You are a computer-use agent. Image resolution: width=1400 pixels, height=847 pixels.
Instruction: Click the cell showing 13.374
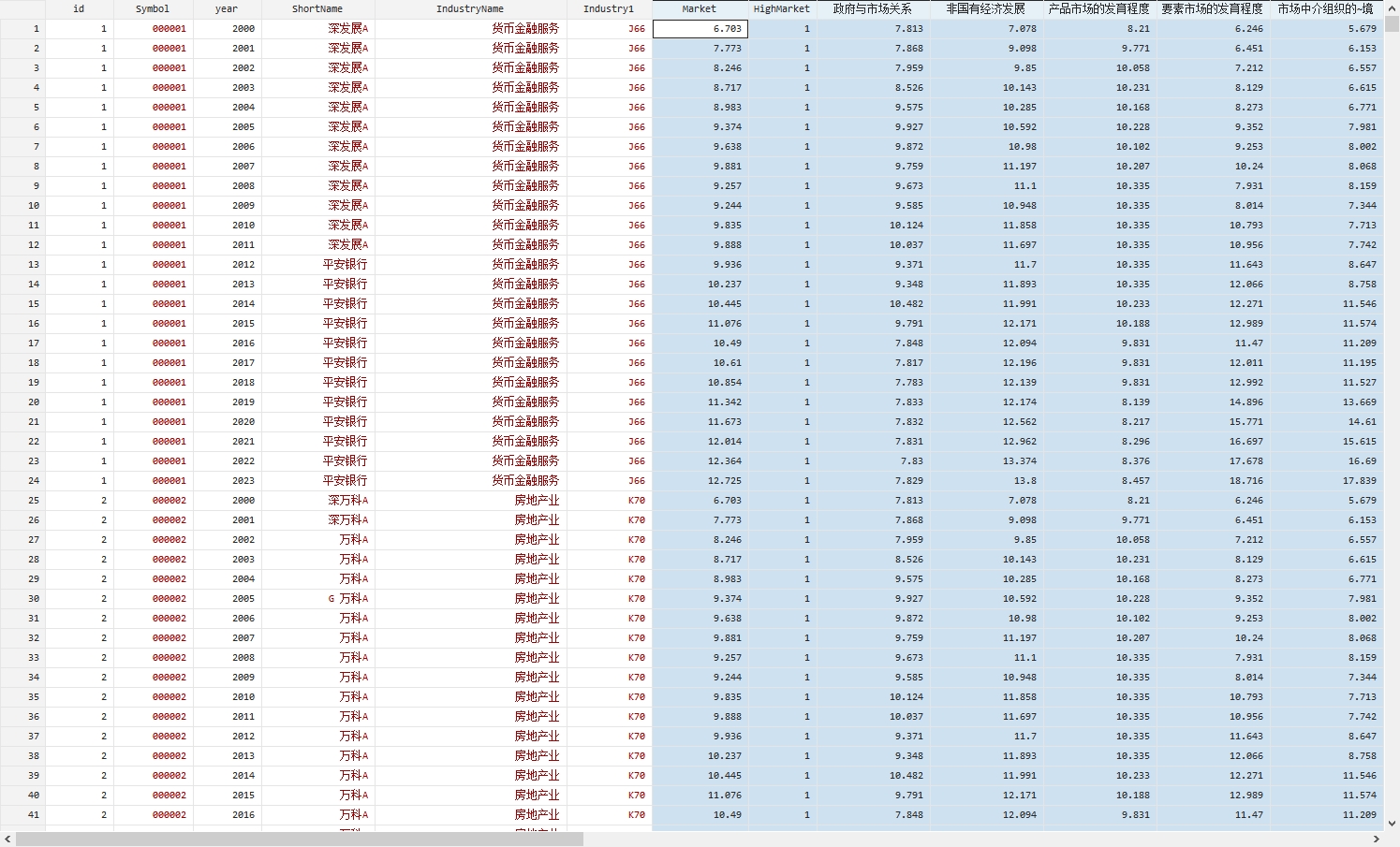987,461
